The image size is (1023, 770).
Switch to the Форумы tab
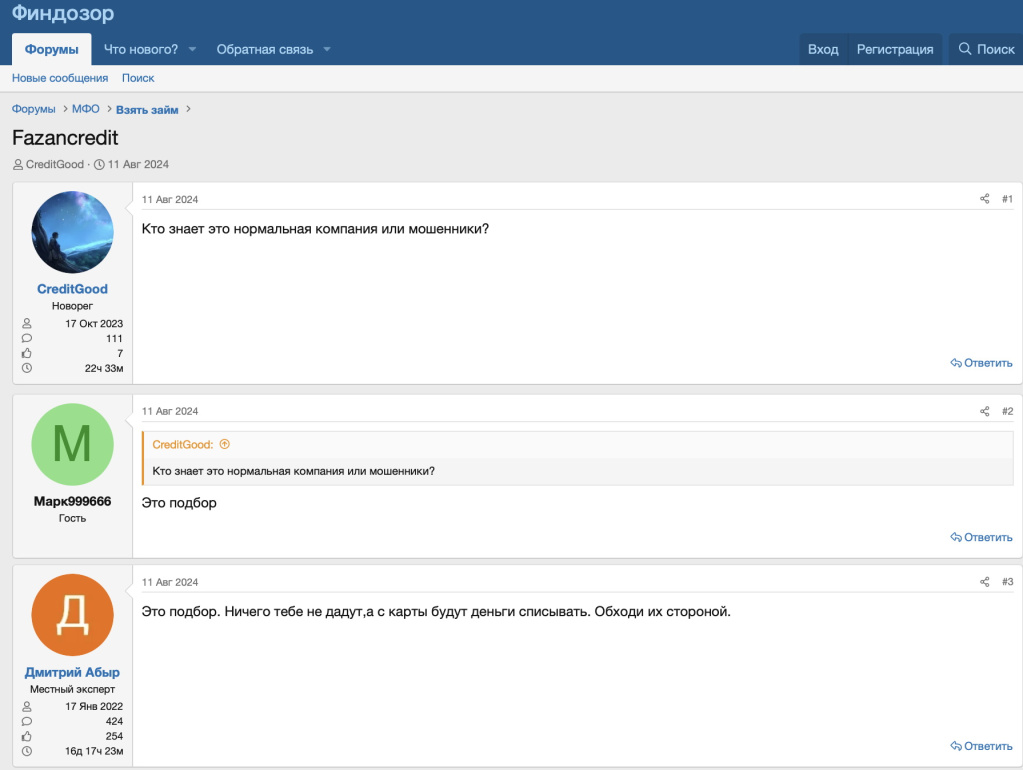[51, 49]
